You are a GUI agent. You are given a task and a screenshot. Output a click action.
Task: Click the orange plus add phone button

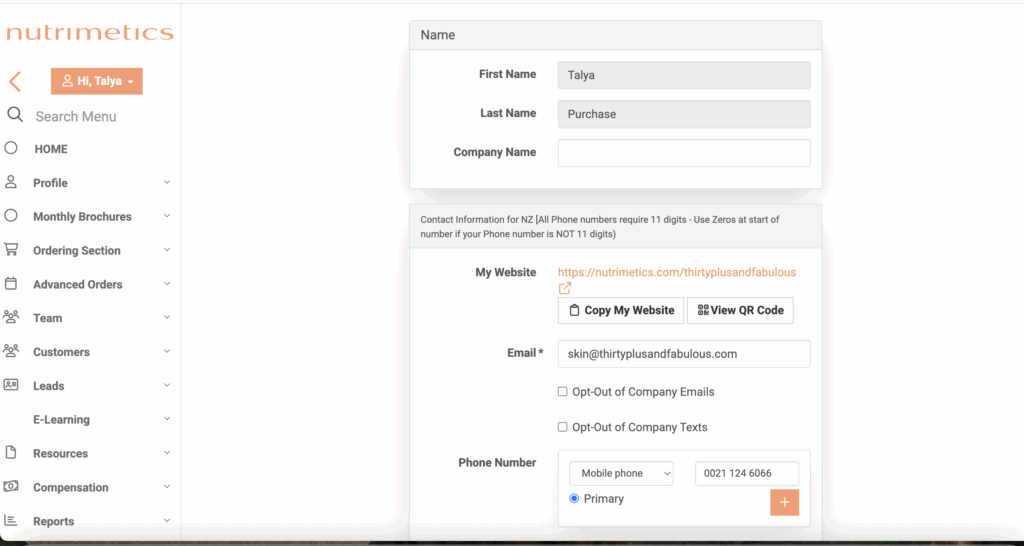click(784, 502)
